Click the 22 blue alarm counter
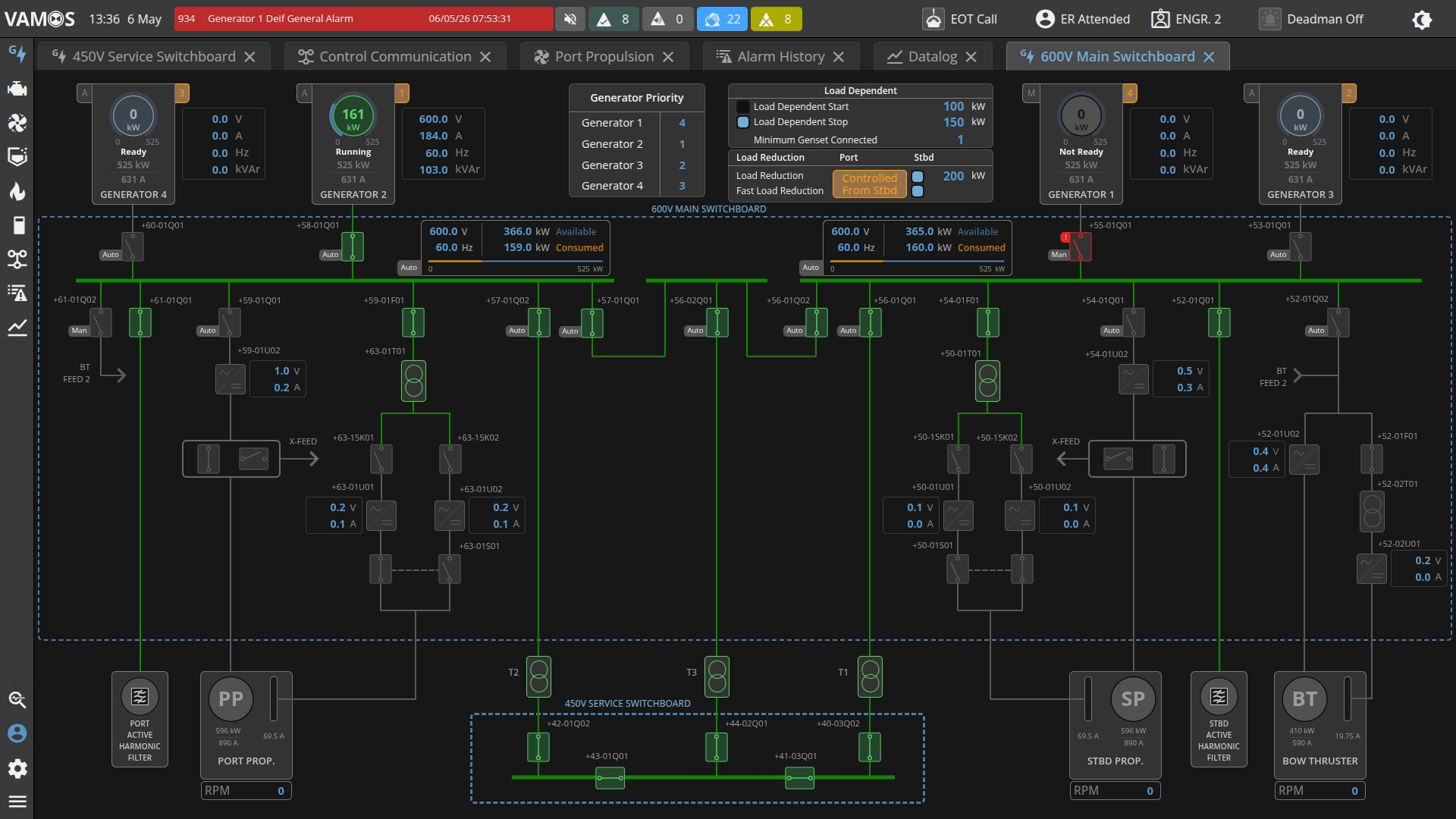The width and height of the screenshot is (1456, 819). pyautogui.click(x=722, y=19)
